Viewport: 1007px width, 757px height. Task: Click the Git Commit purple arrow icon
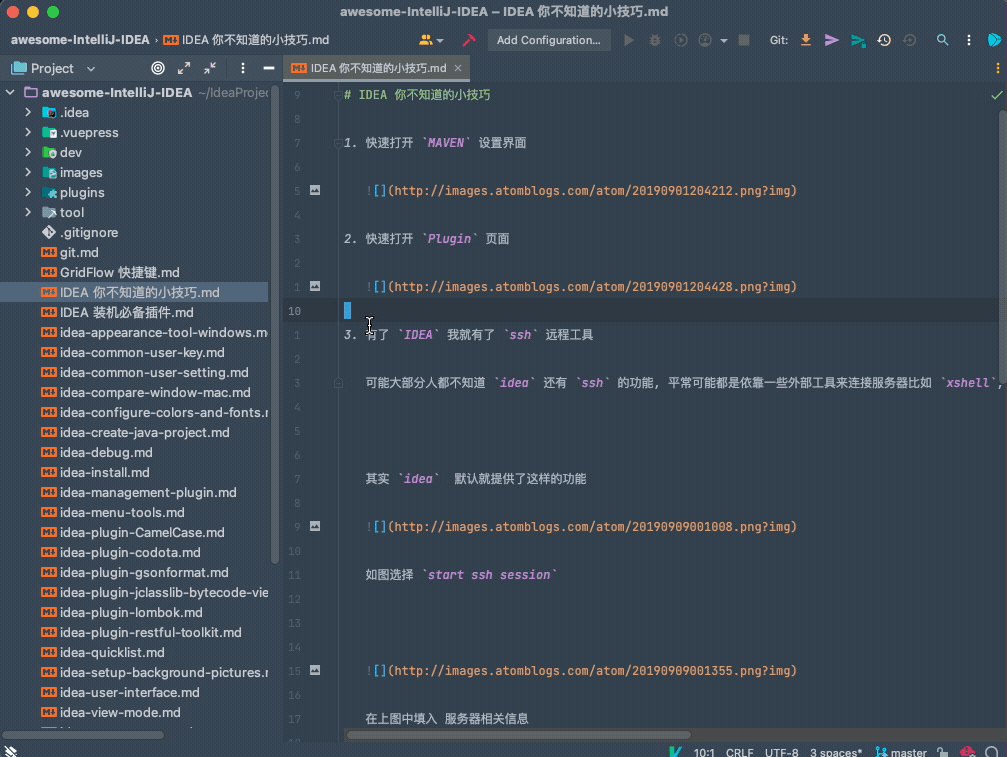(832, 40)
